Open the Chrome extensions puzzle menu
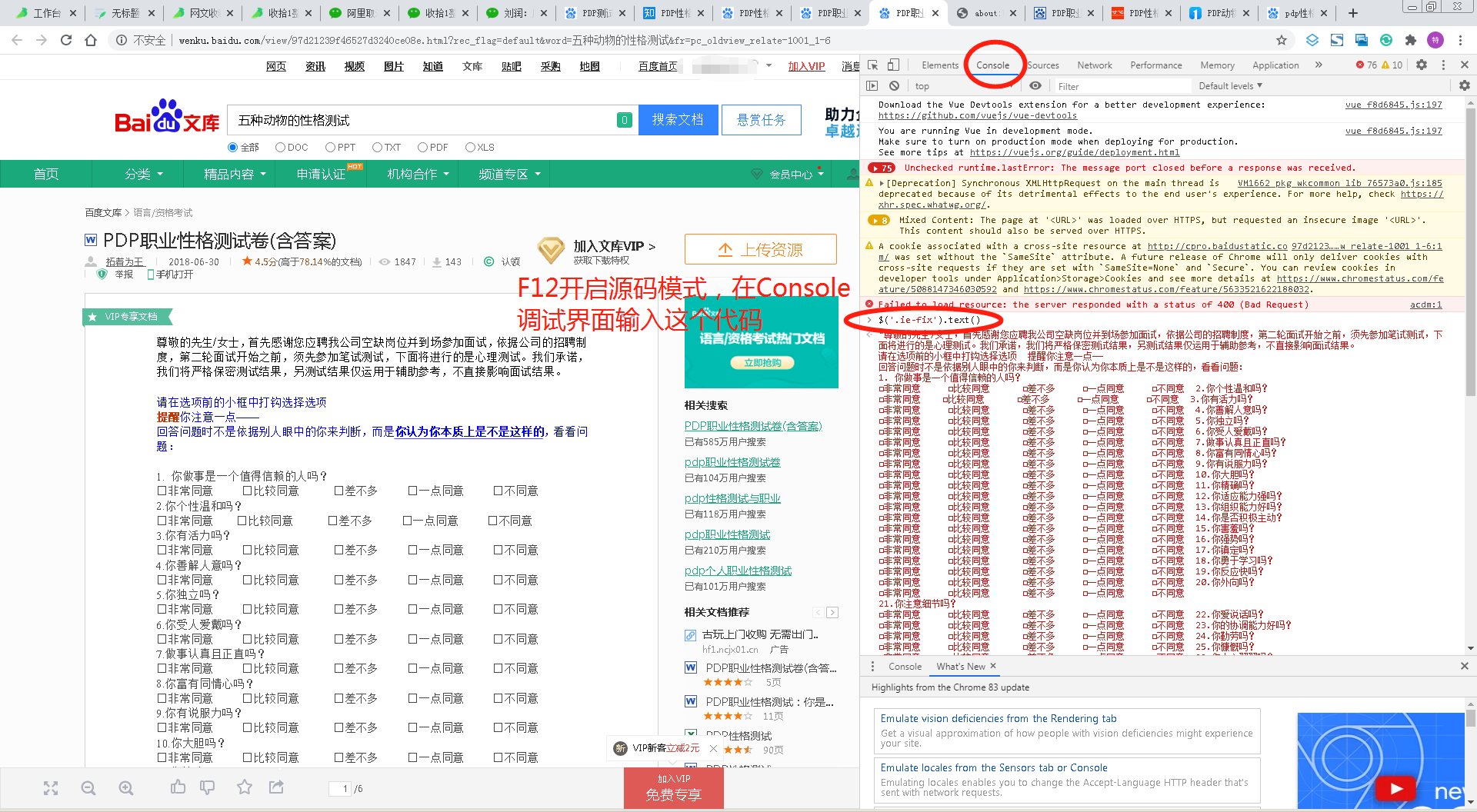1477x812 pixels. point(1411,40)
